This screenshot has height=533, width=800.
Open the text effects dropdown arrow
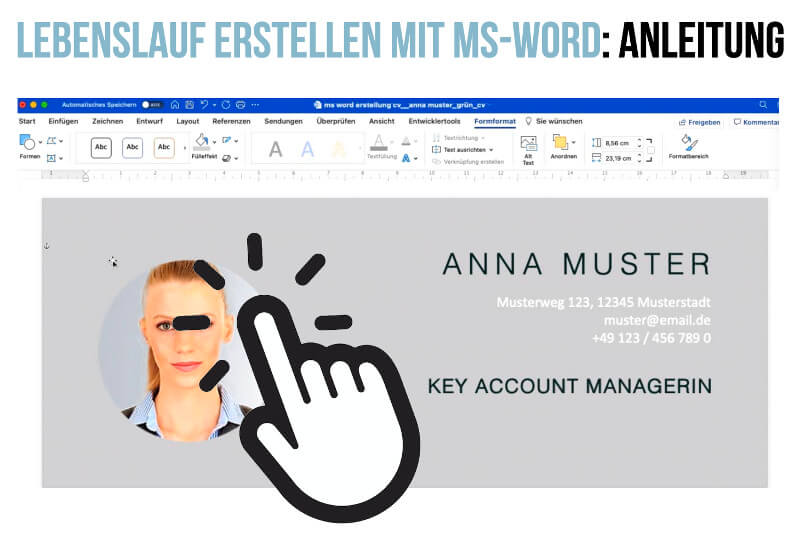pyautogui.click(x=416, y=159)
